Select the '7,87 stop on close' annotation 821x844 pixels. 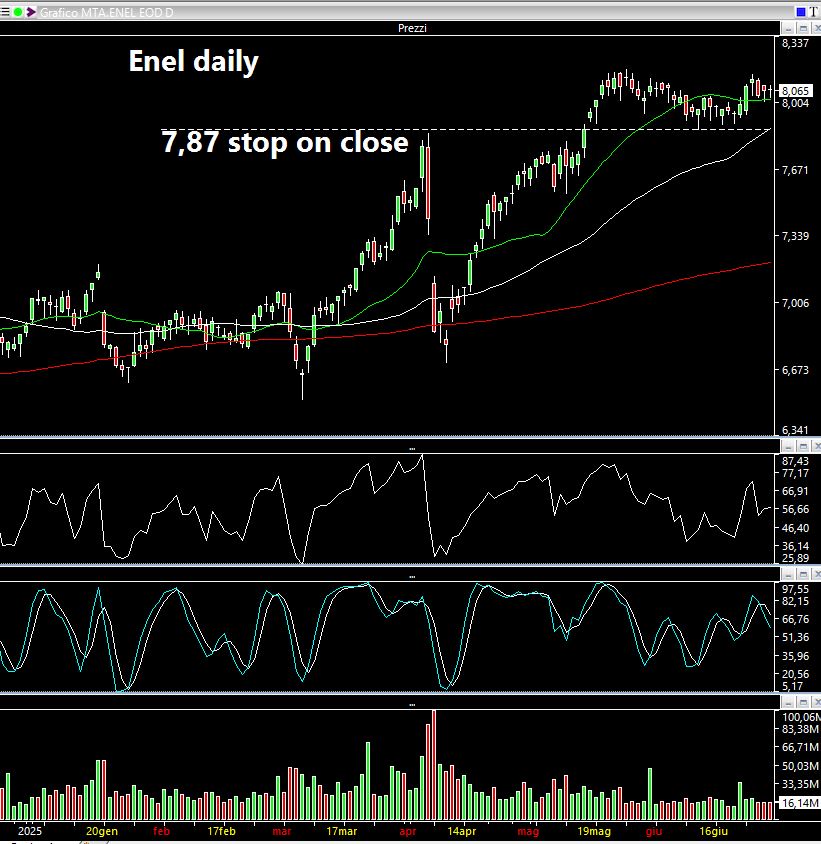point(285,142)
